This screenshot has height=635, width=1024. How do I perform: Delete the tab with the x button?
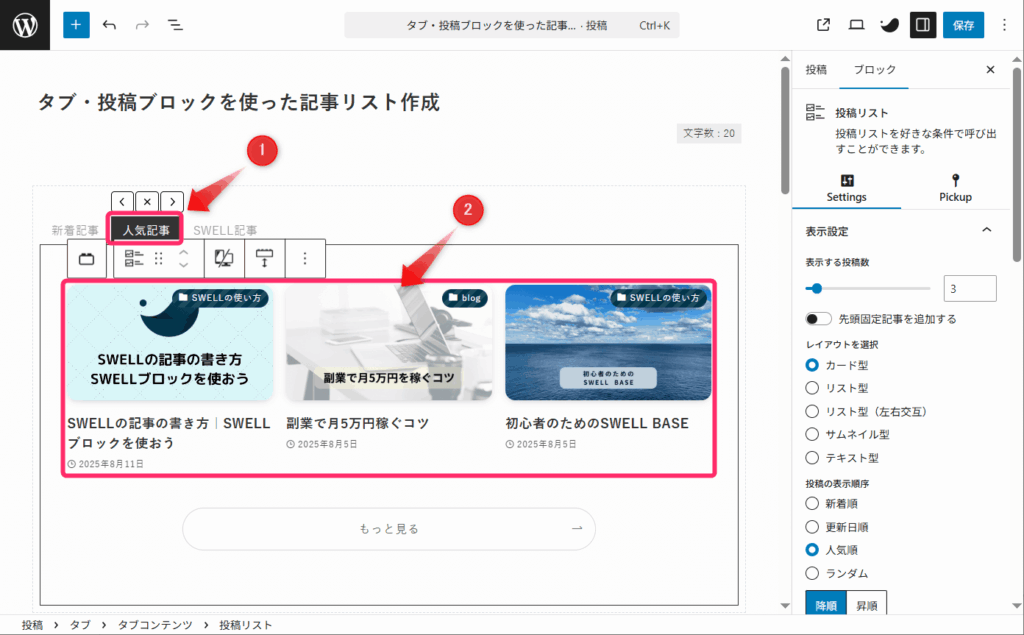coord(147,202)
